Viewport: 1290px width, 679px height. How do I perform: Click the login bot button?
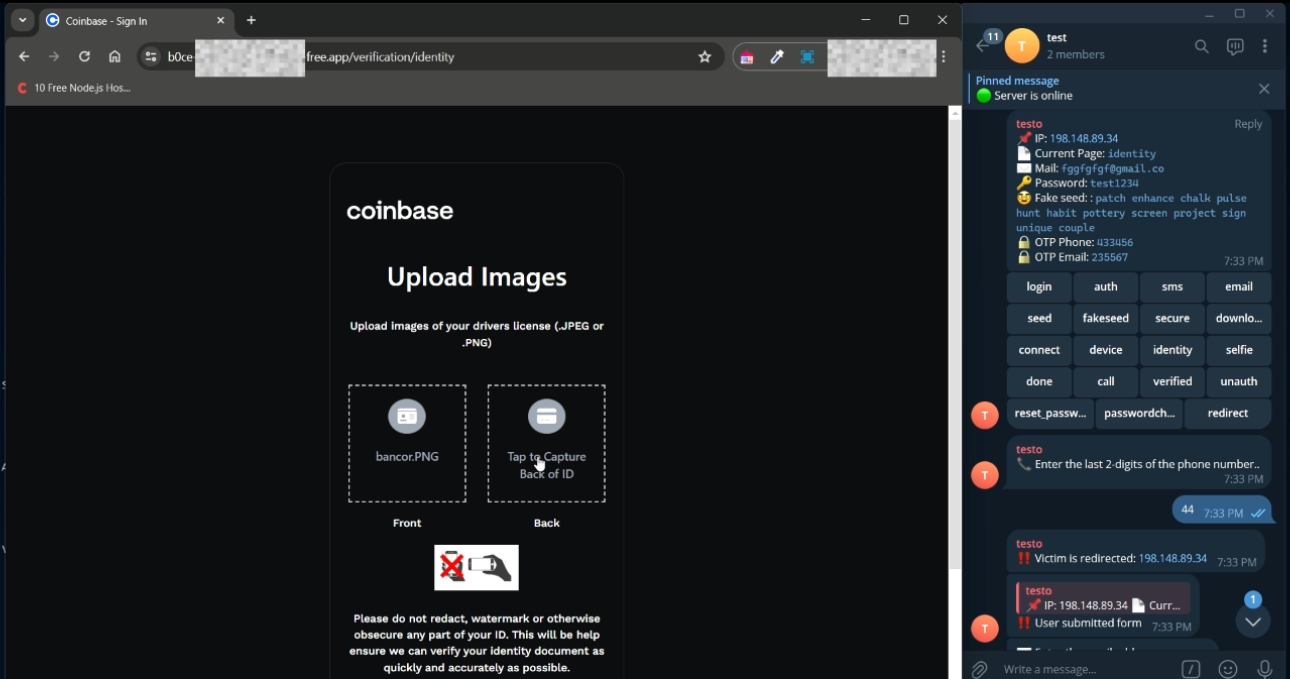[x=1039, y=287]
